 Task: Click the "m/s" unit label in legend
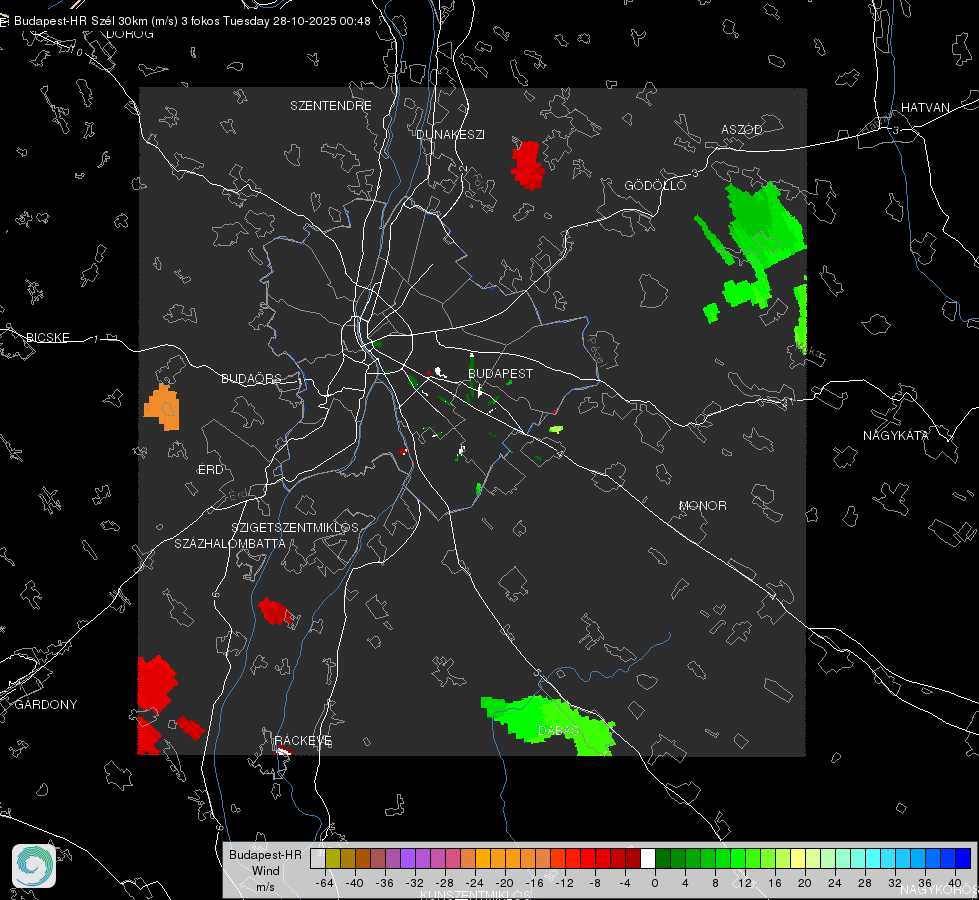pos(265,887)
